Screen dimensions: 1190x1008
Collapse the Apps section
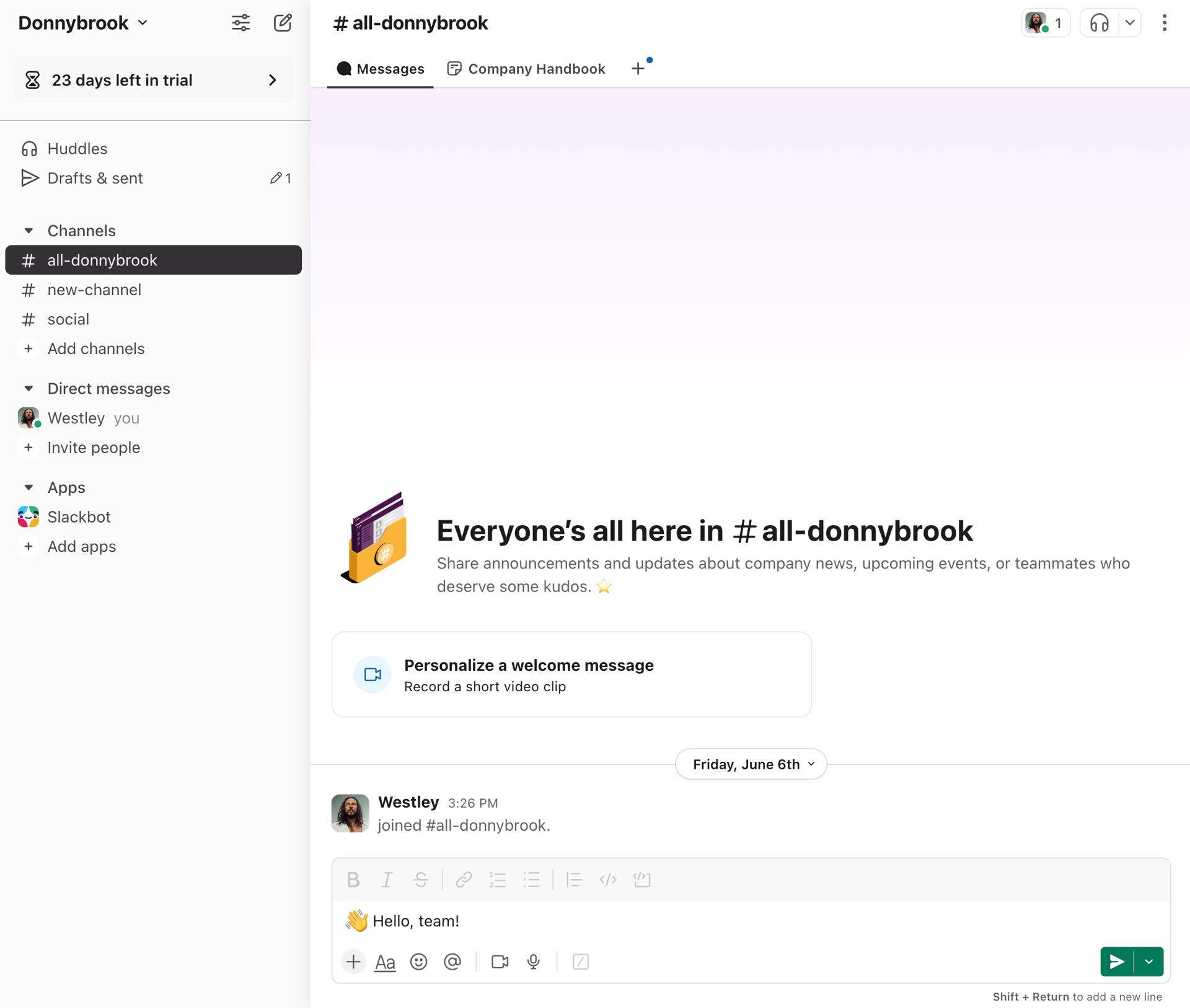point(29,487)
